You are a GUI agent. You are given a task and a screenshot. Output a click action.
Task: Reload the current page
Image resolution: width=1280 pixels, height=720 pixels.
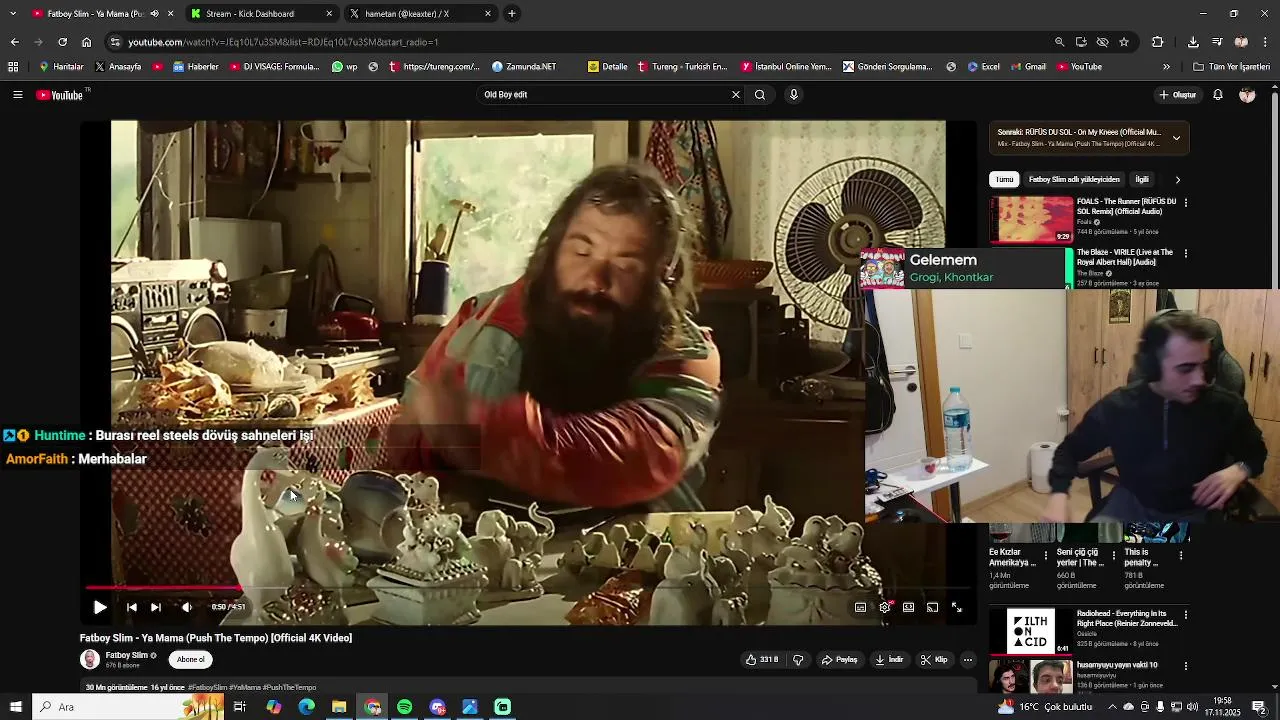62,42
